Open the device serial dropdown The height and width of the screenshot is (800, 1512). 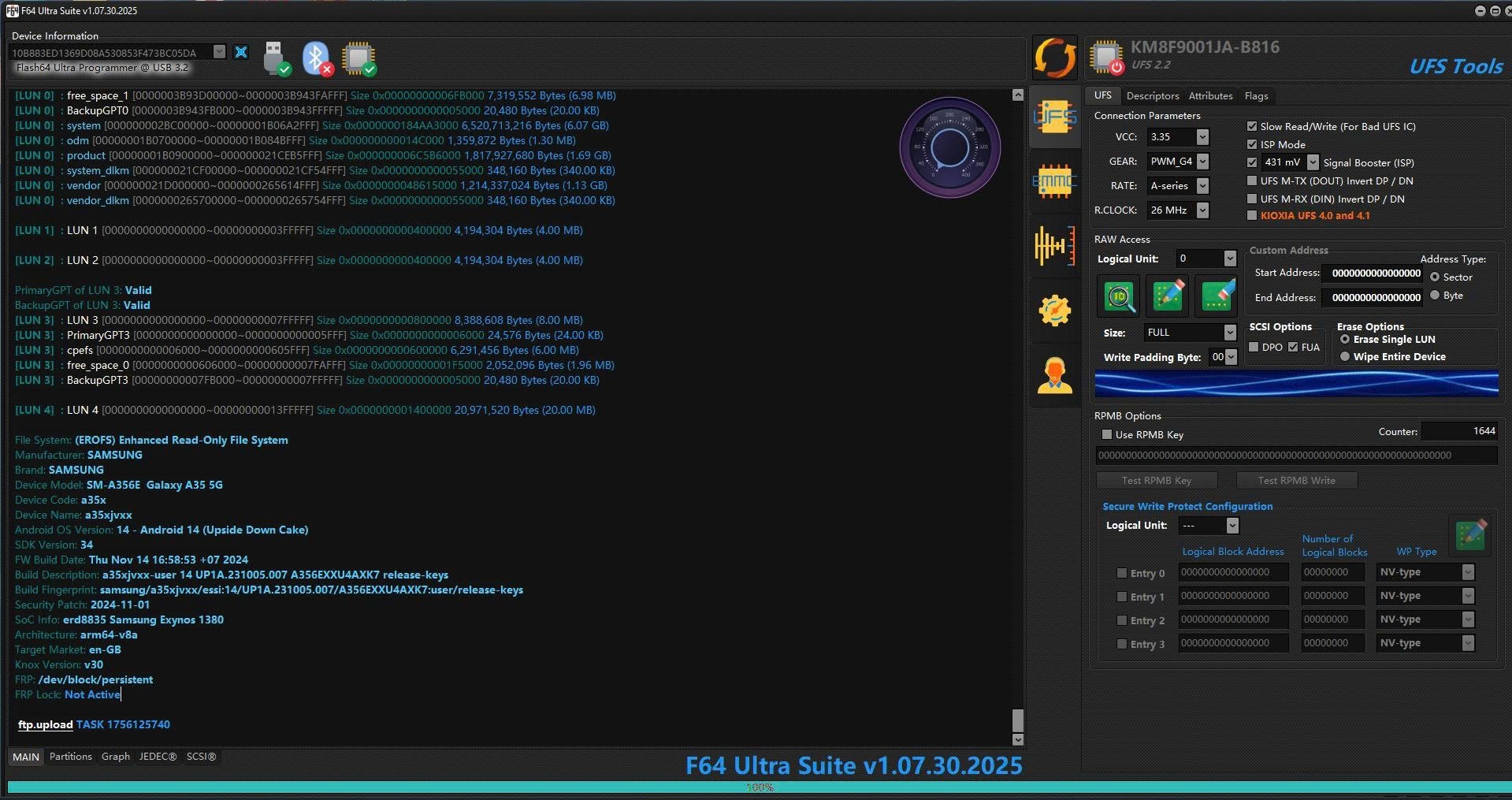pos(220,52)
